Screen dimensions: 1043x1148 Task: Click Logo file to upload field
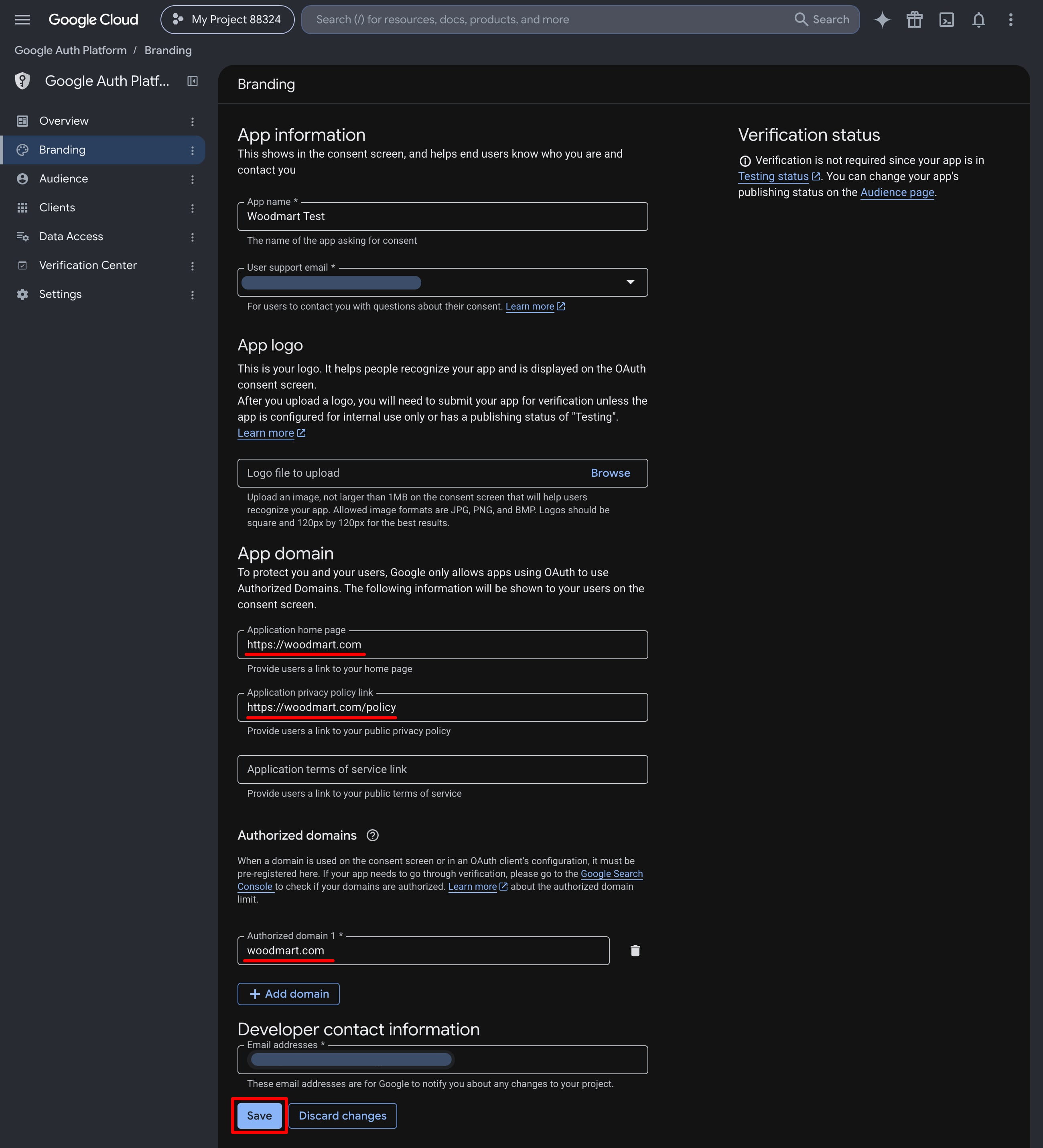tap(442, 473)
